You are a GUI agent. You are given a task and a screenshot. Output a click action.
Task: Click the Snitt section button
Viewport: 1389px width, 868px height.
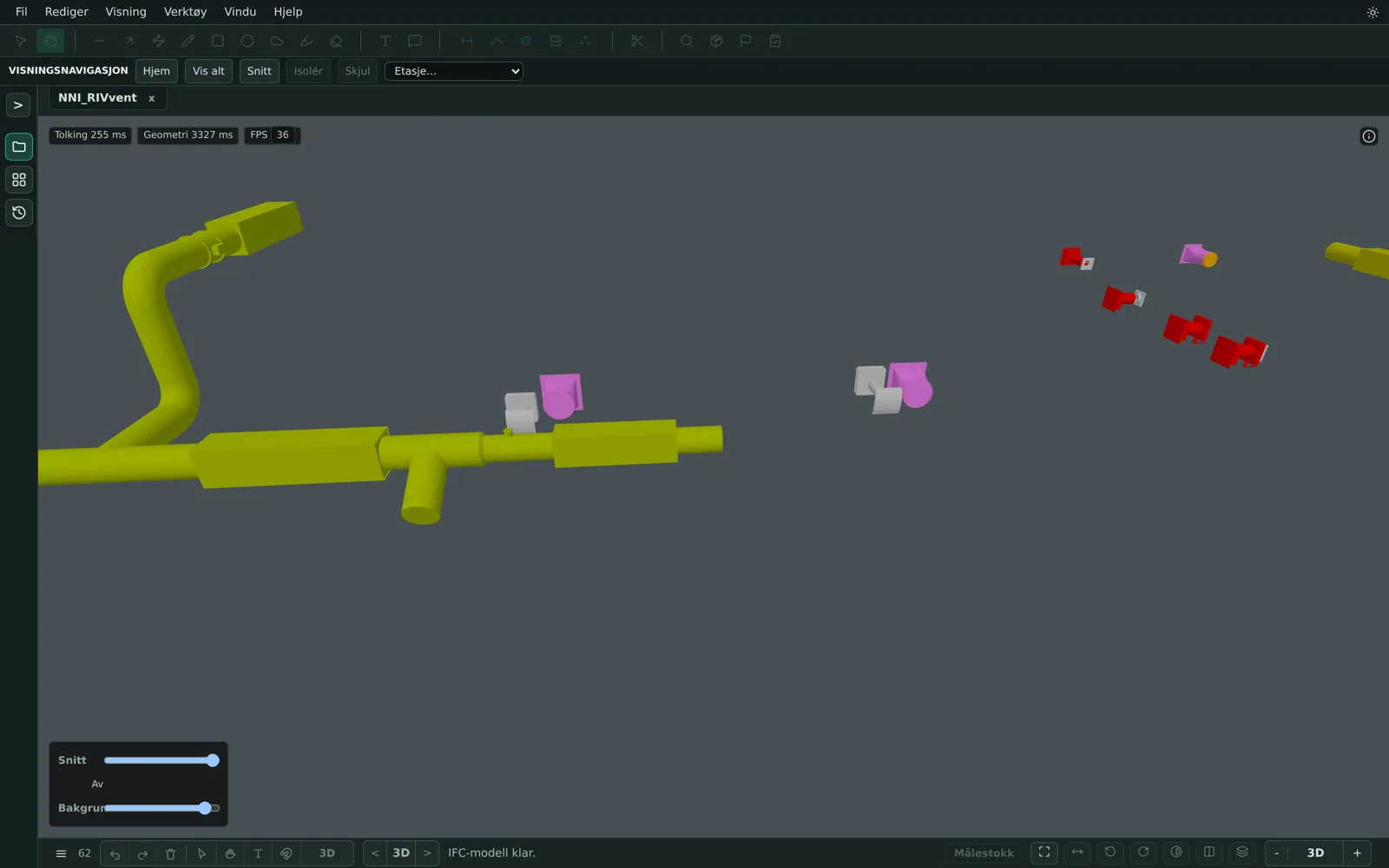point(260,71)
